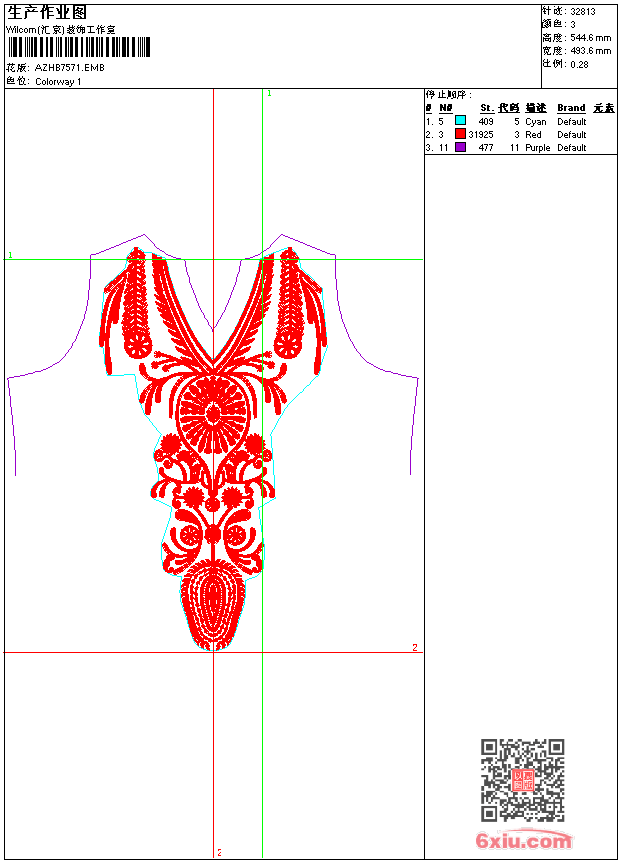Click the St. column header
This screenshot has height=860, width=620.
[486, 108]
